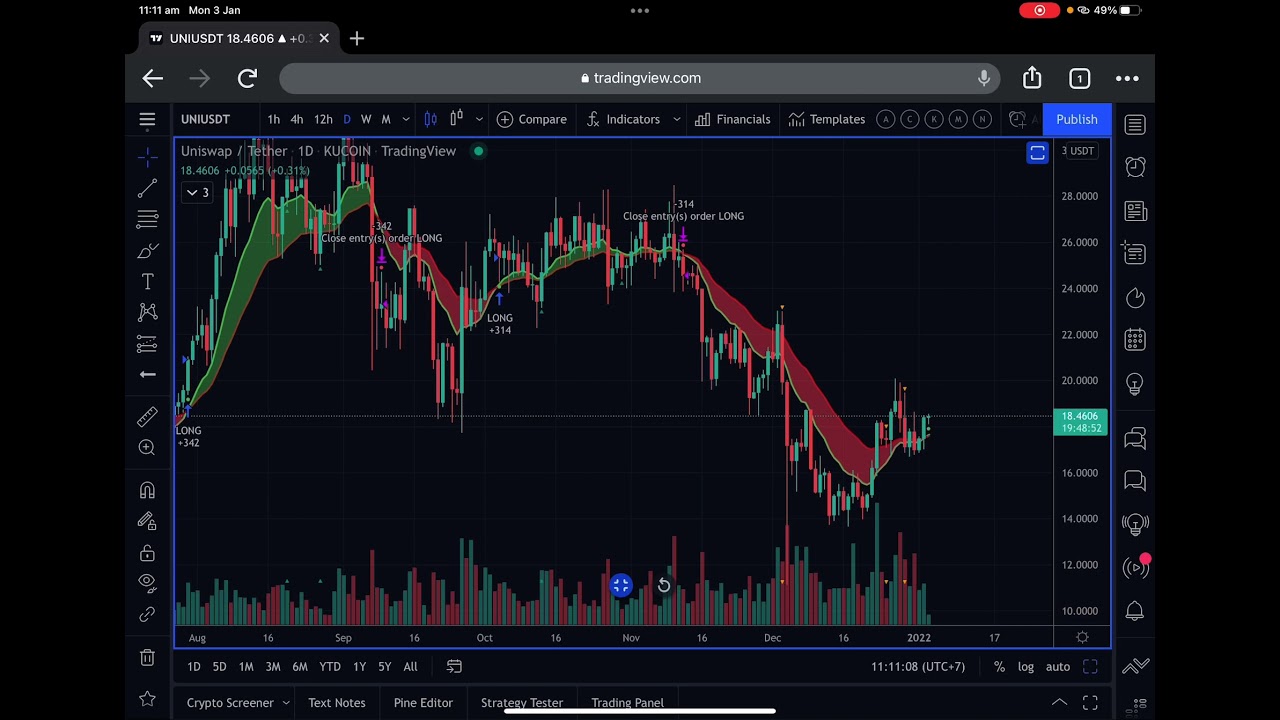Toggle stay in drawing mode pencil-lock

147,521
